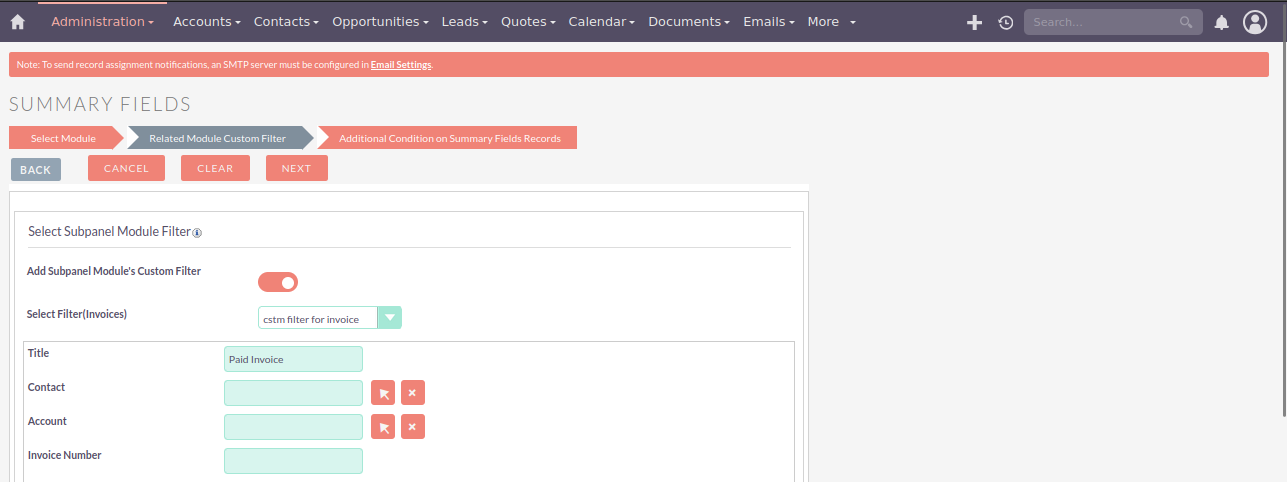Screen dimensions: 1287x482
Task: Open the Email Settings link
Action: pyautogui.click(x=401, y=64)
